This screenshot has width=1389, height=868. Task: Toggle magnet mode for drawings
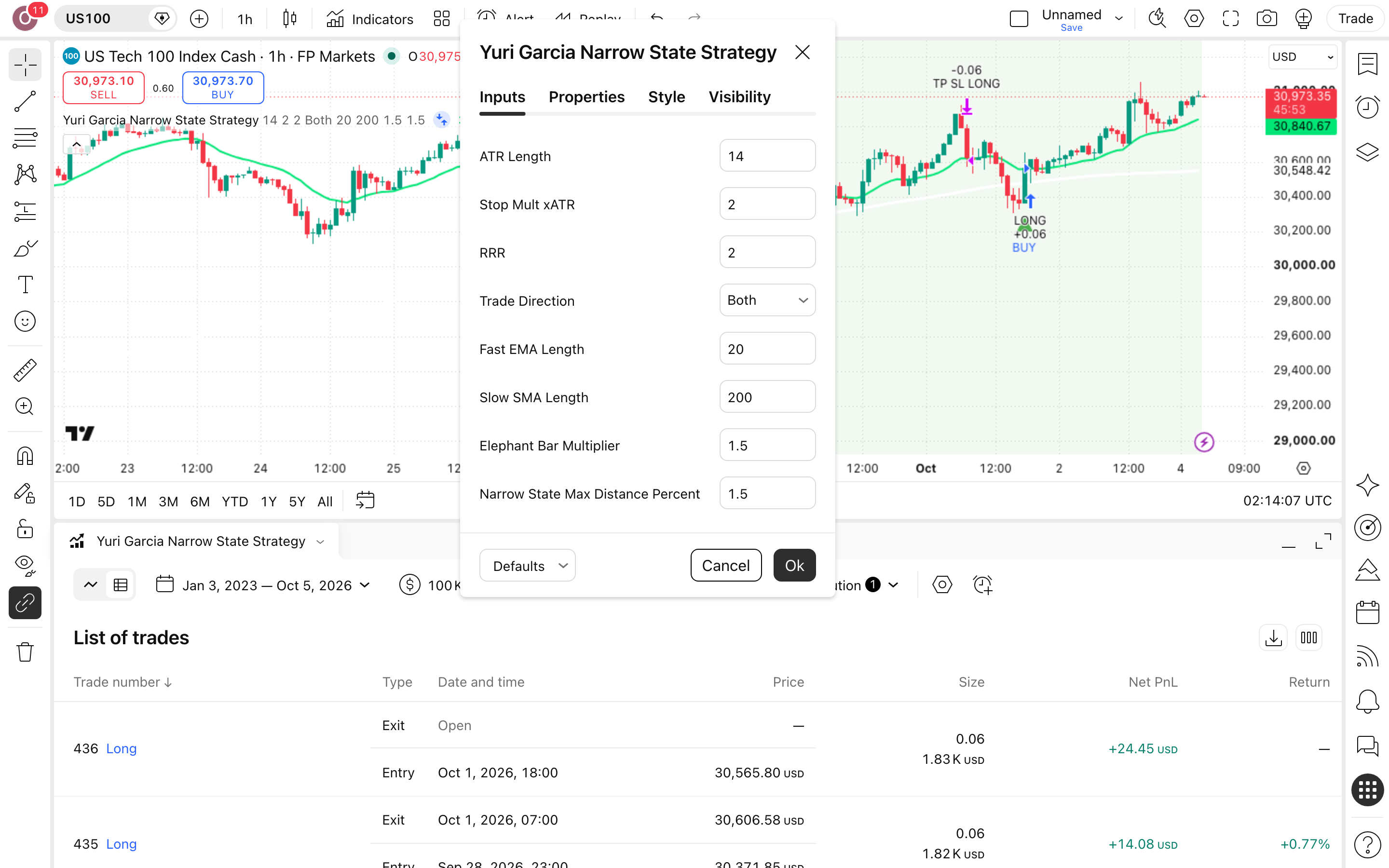[25, 456]
